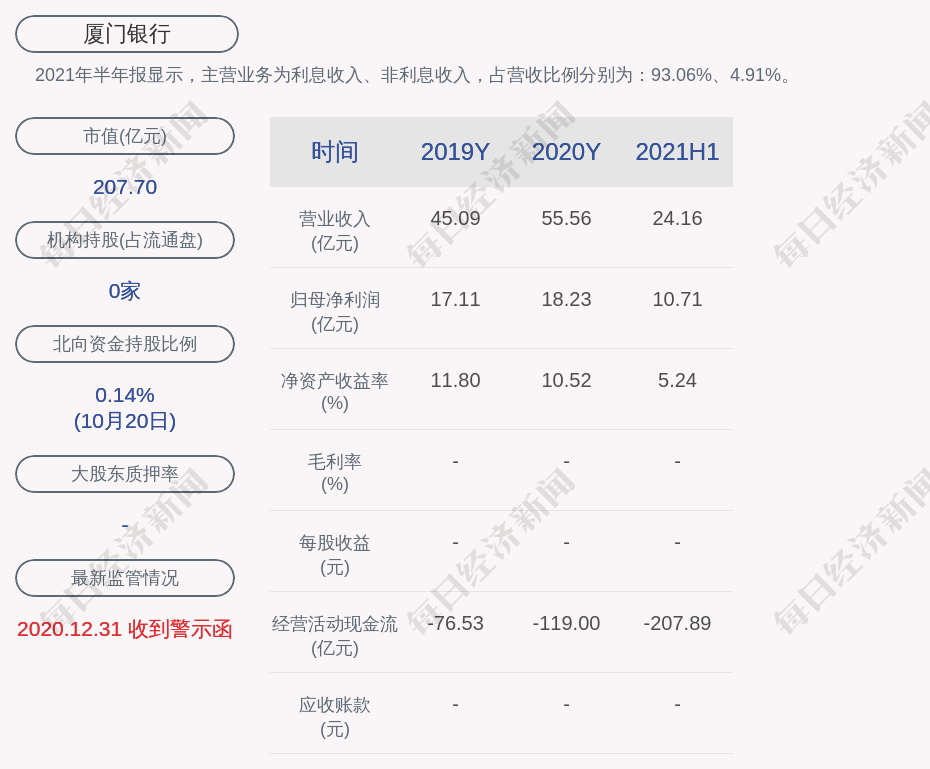Select the 市值(亿元) label pill
The width and height of the screenshot is (930, 769).
[x=125, y=136]
